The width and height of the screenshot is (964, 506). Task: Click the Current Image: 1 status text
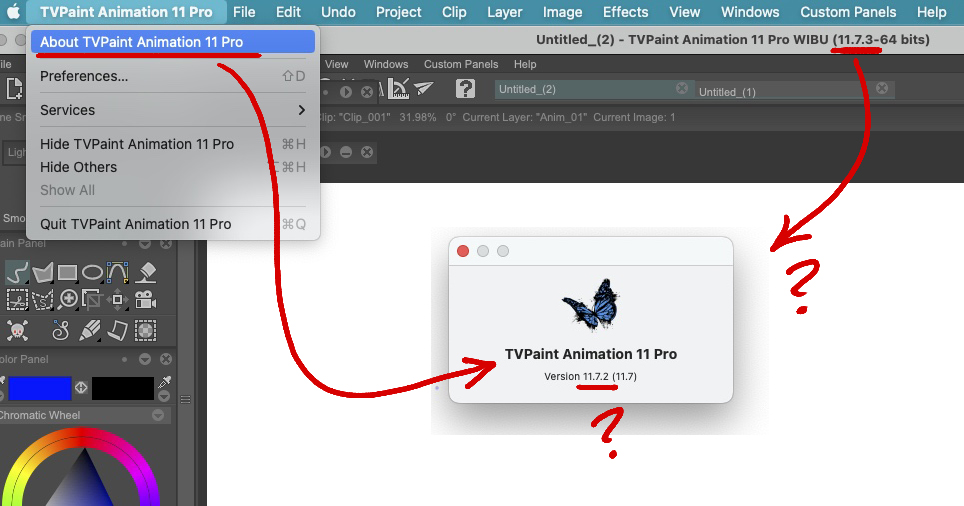(634, 117)
